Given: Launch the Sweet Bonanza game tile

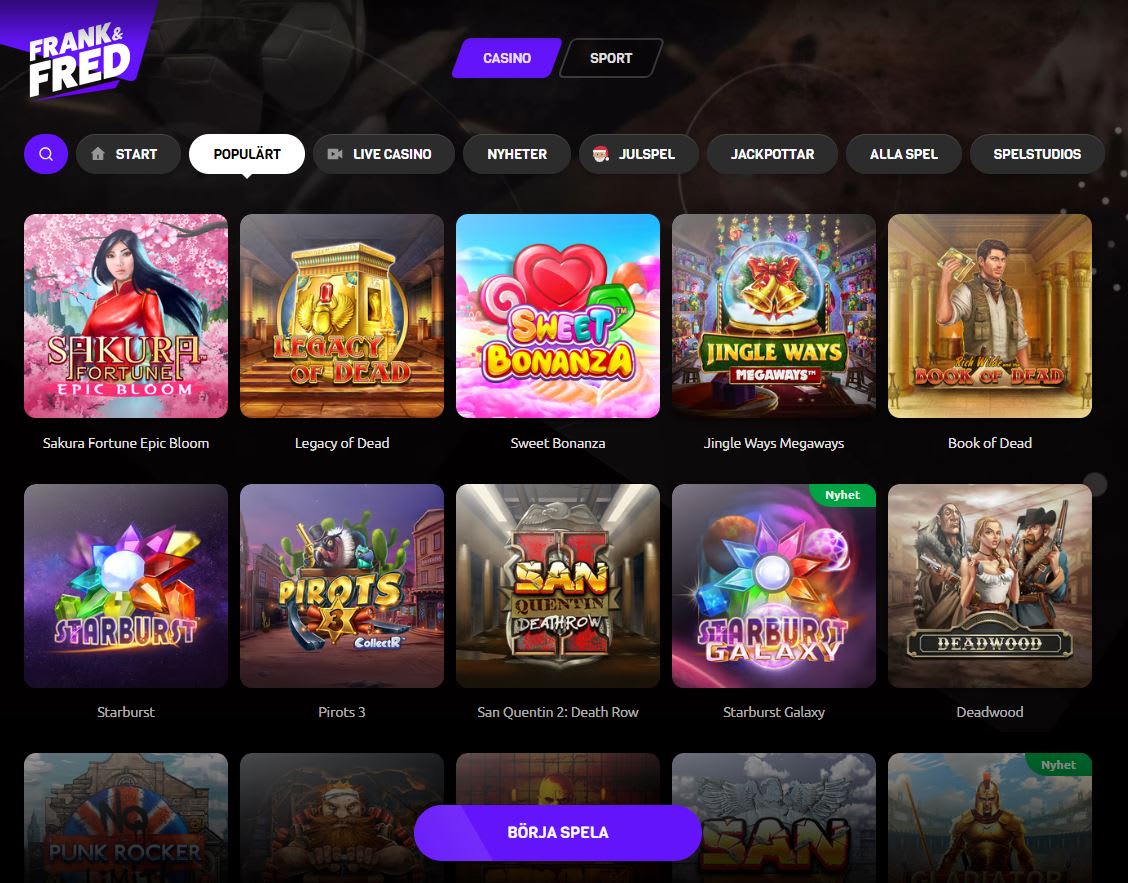Looking at the screenshot, I should pyautogui.click(x=558, y=316).
